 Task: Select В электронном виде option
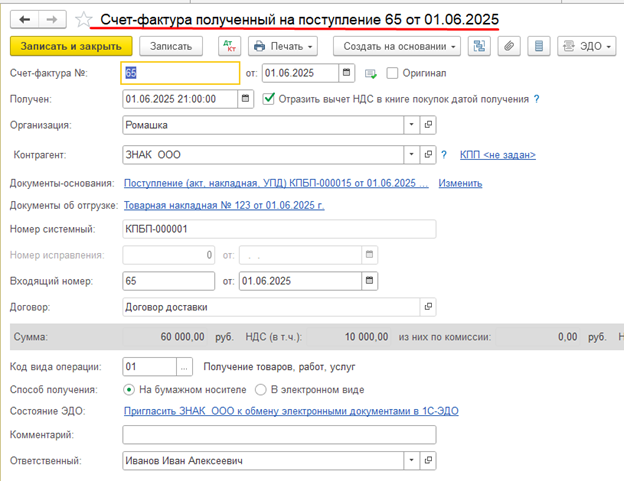click(x=261, y=389)
